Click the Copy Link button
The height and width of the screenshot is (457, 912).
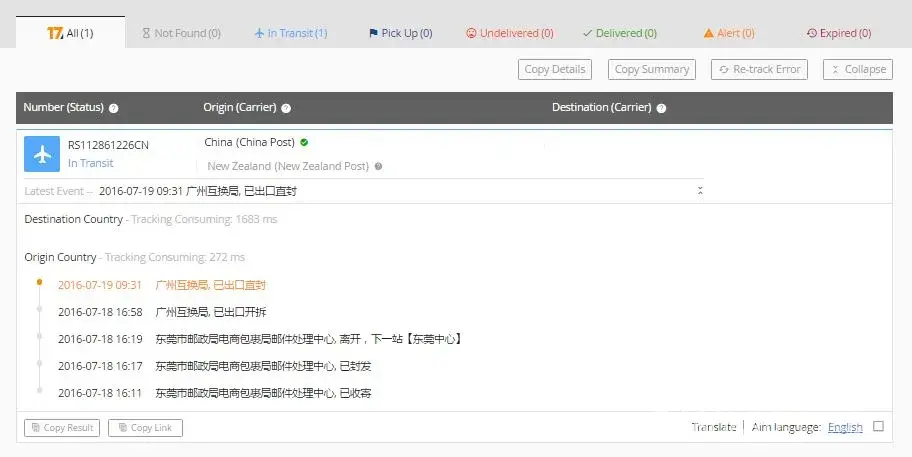pos(145,428)
